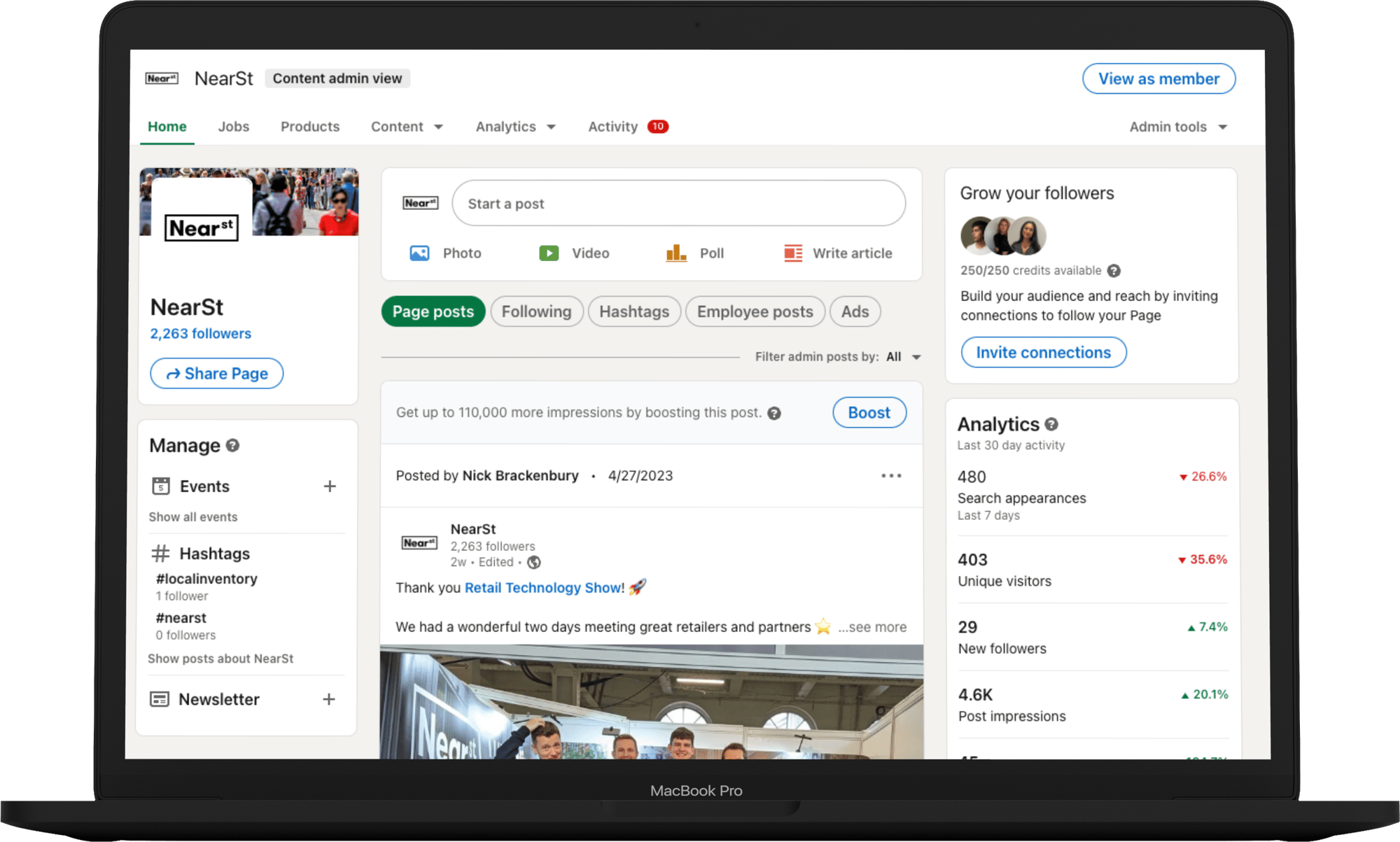Screen dimensions: 1400x842
Task: Open credits available help icon
Action: coord(1114,271)
